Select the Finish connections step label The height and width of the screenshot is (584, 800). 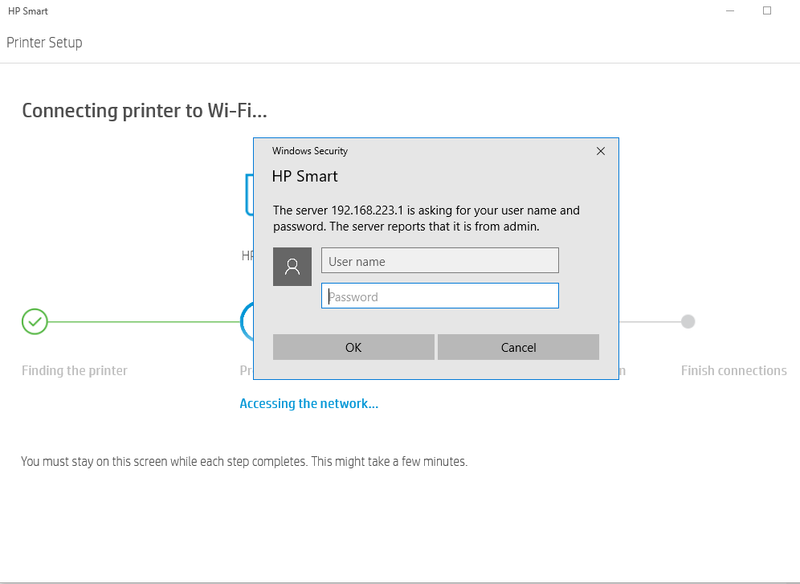pos(733,370)
